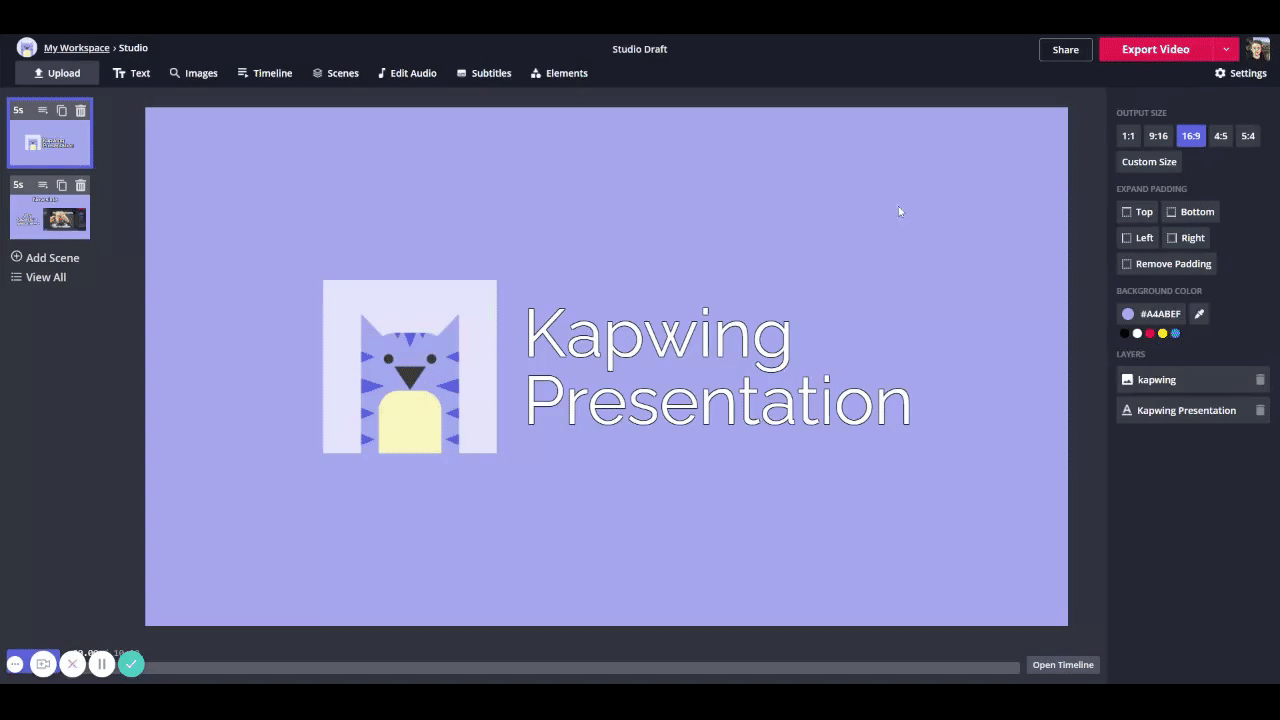Screen dimensions: 1280x720
Task: Open the background color hex picker
Action: tap(1150, 314)
